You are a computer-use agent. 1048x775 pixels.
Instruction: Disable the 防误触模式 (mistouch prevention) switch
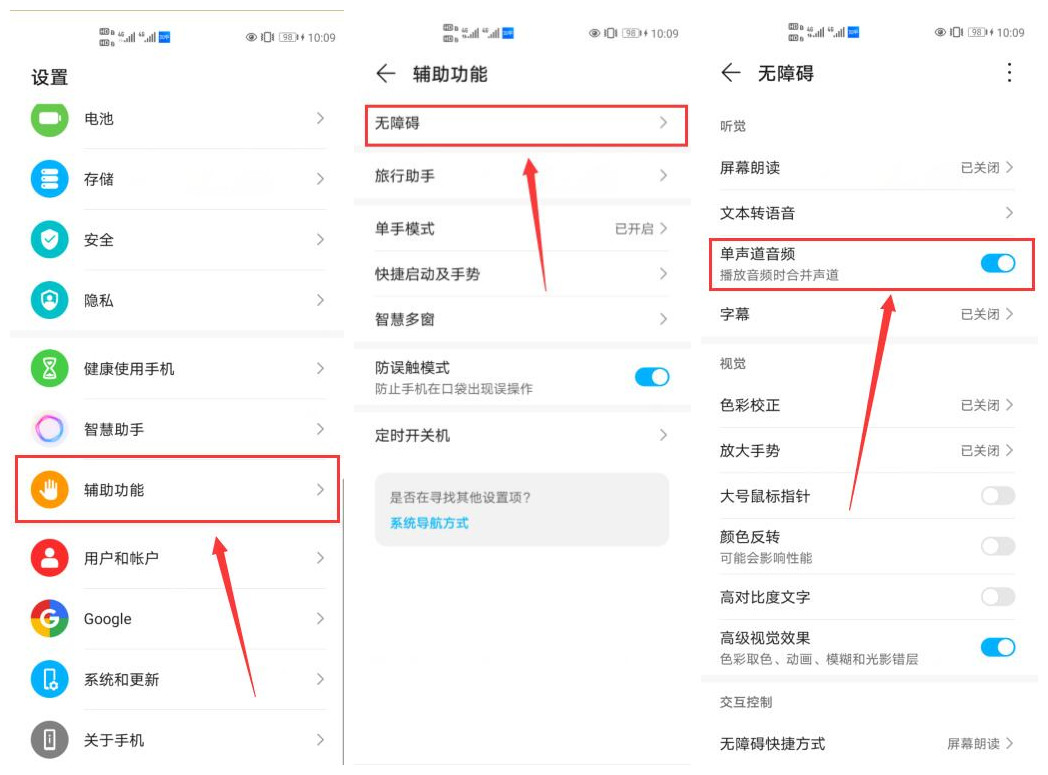(652, 377)
